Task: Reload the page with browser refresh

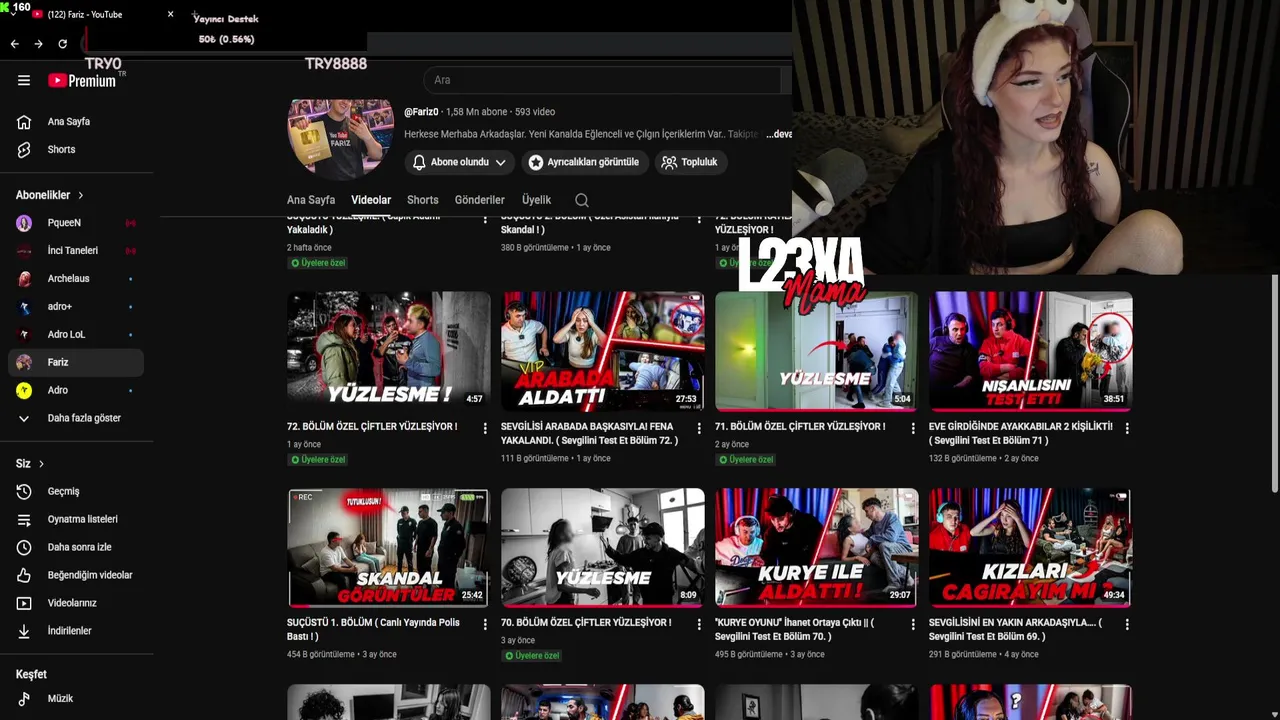Action: pyautogui.click(x=62, y=44)
